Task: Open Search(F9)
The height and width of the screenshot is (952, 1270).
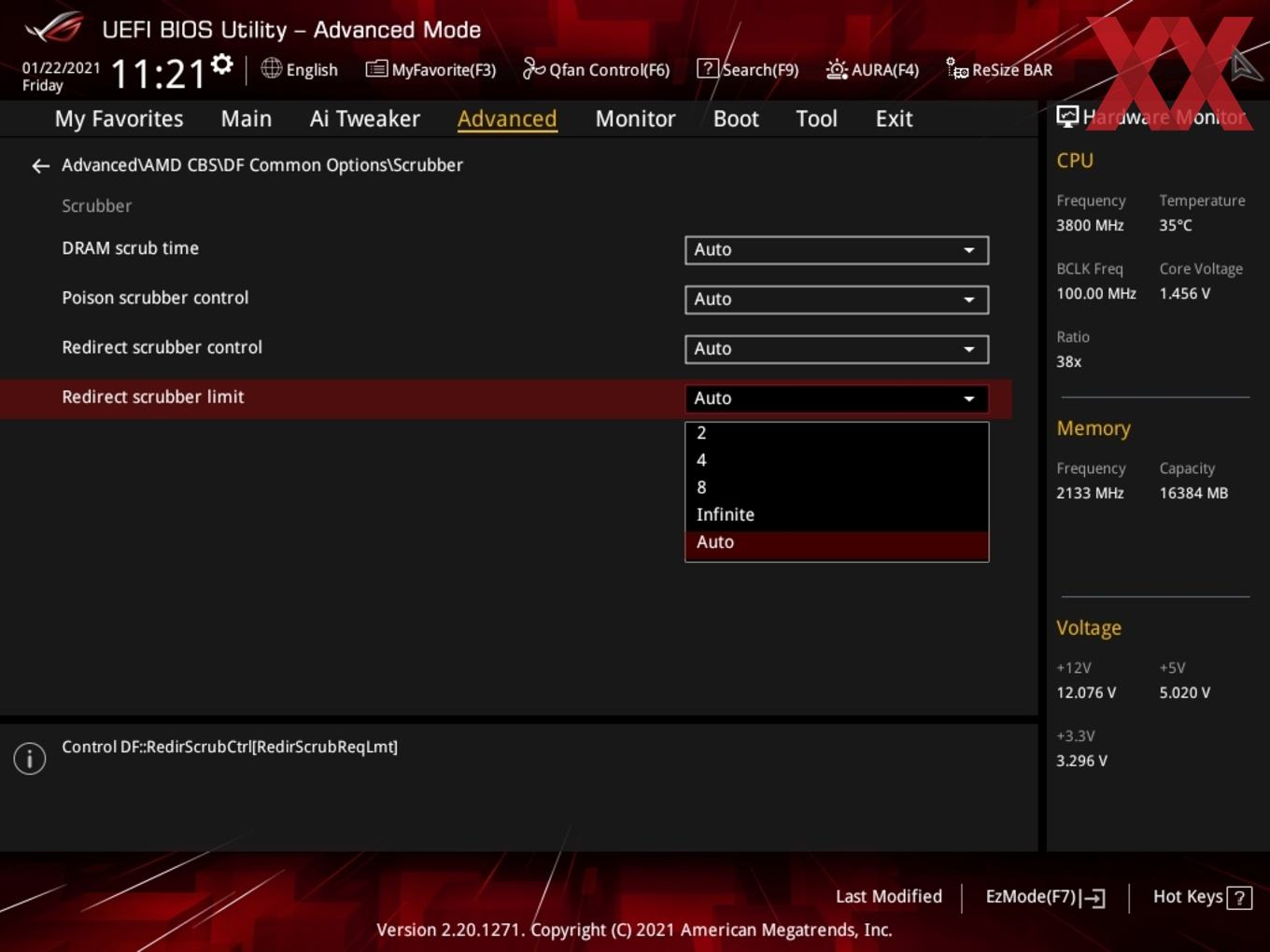Action: click(748, 70)
